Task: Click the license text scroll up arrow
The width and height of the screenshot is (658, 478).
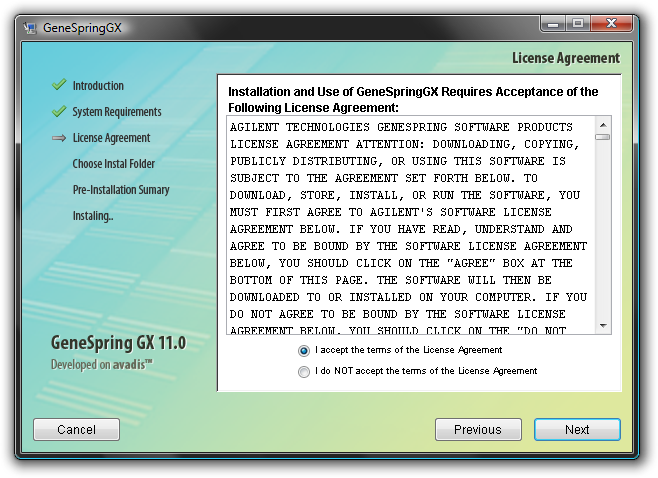Action: click(x=603, y=125)
